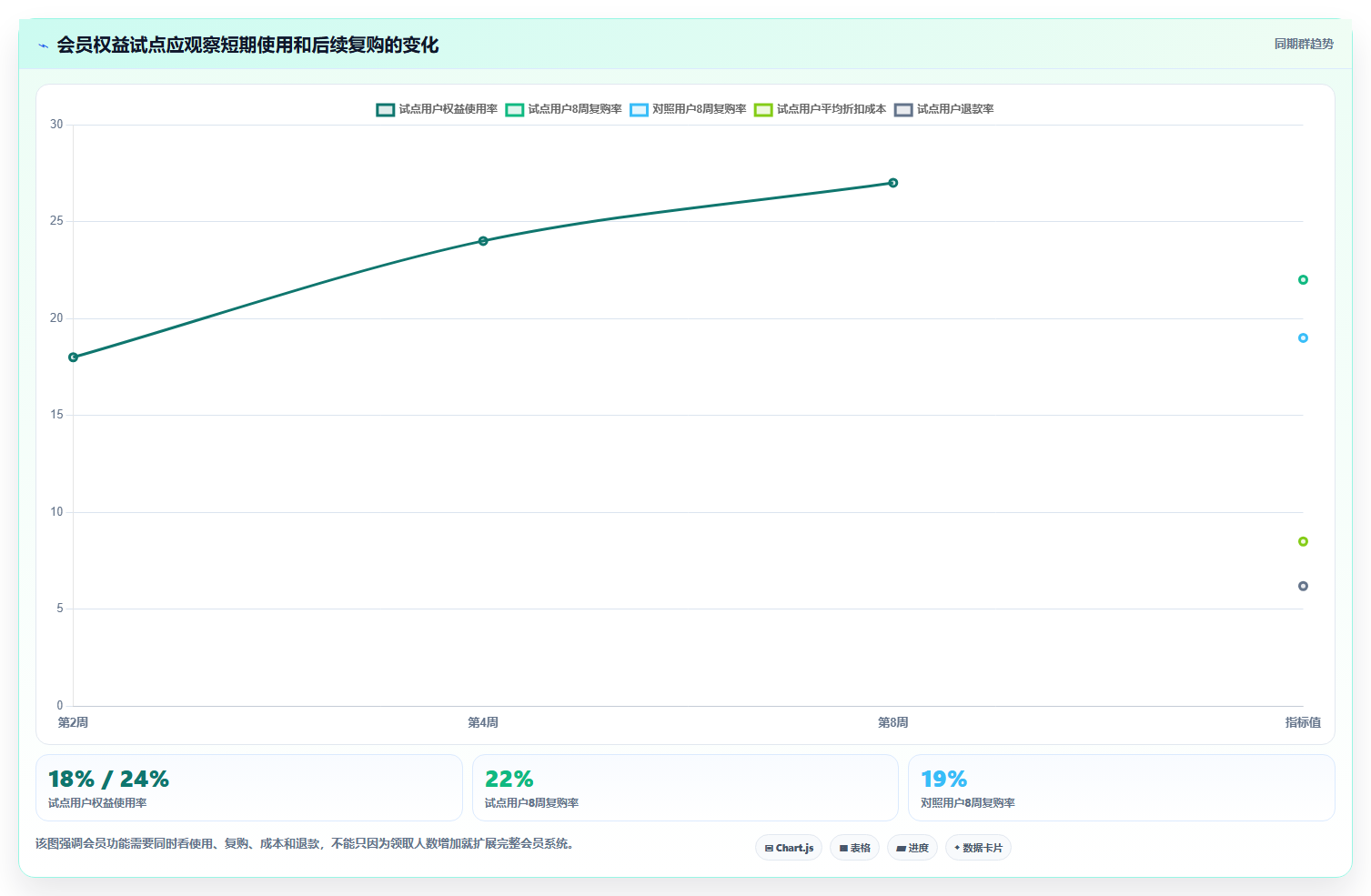Click the 第2周 x-axis label

tap(73, 722)
